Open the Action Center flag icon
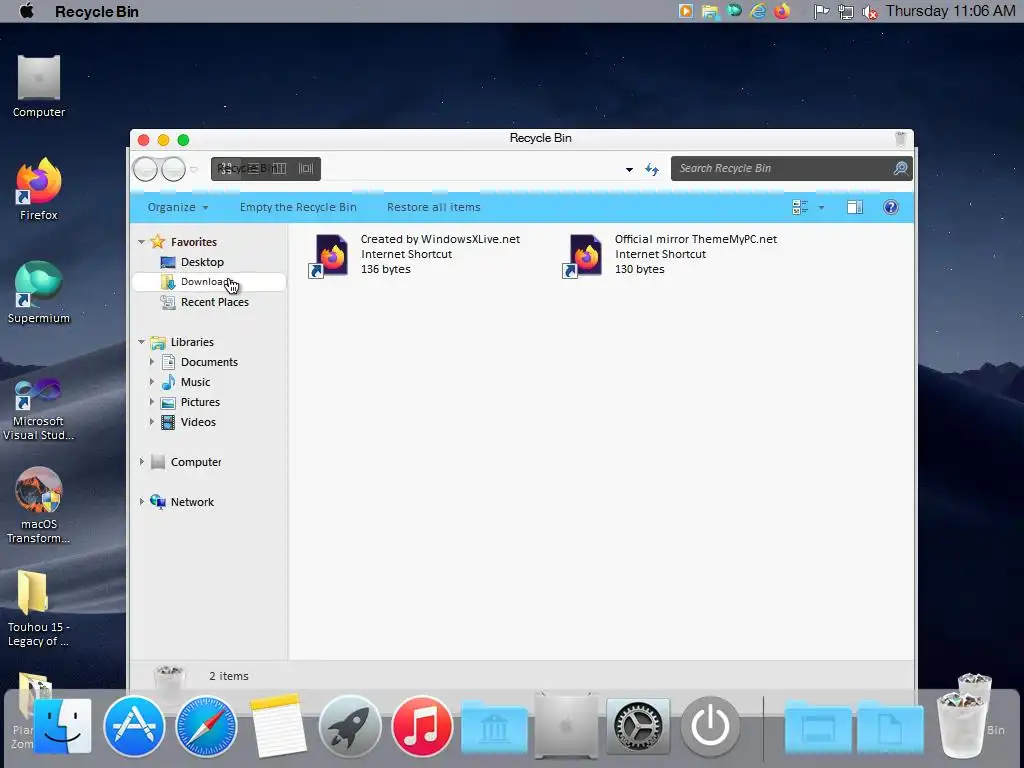 click(821, 12)
